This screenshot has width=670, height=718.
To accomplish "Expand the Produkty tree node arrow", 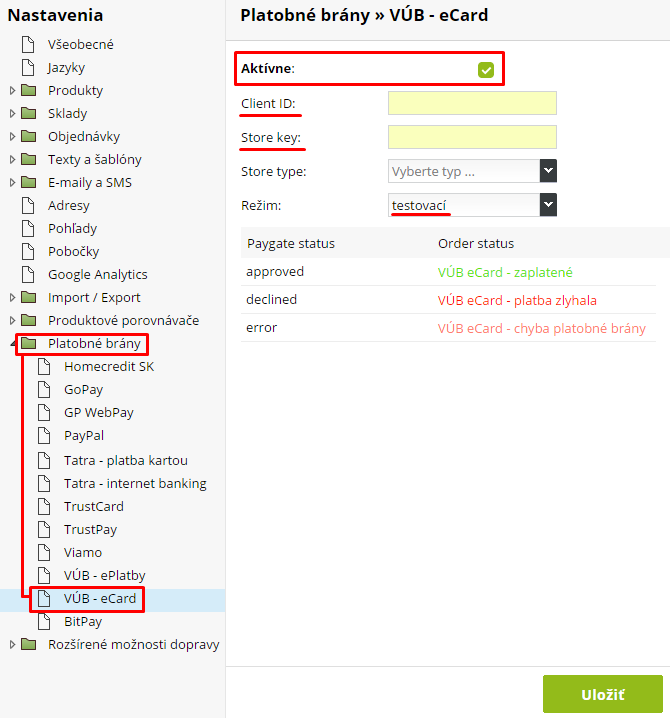I will tap(12, 90).
